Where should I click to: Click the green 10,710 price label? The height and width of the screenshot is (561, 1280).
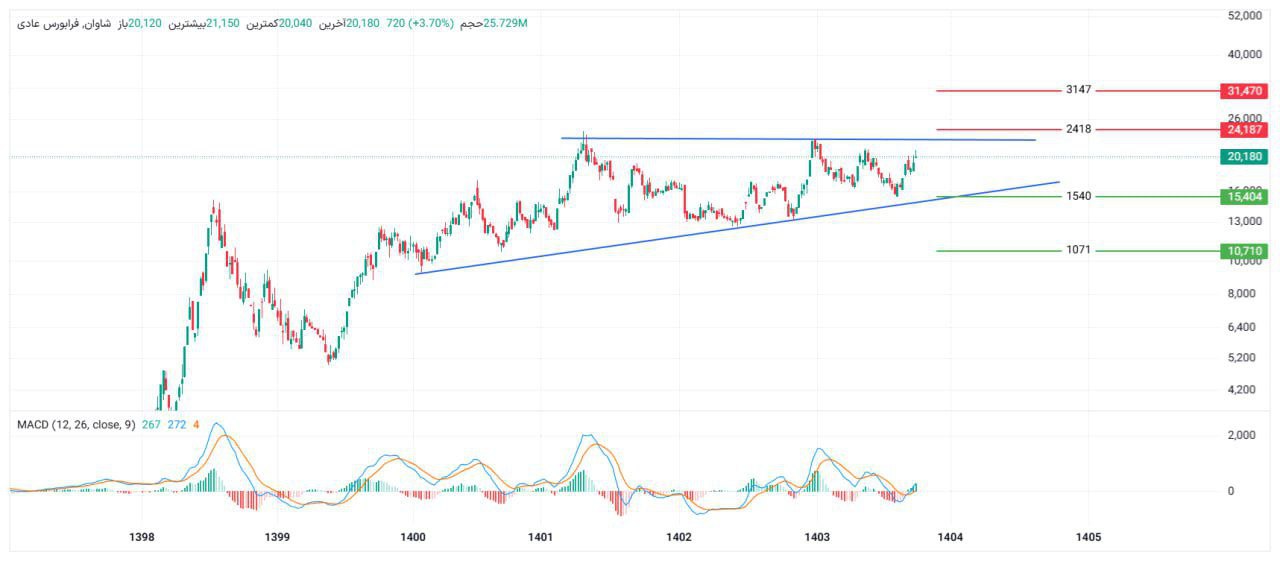(1245, 251)
